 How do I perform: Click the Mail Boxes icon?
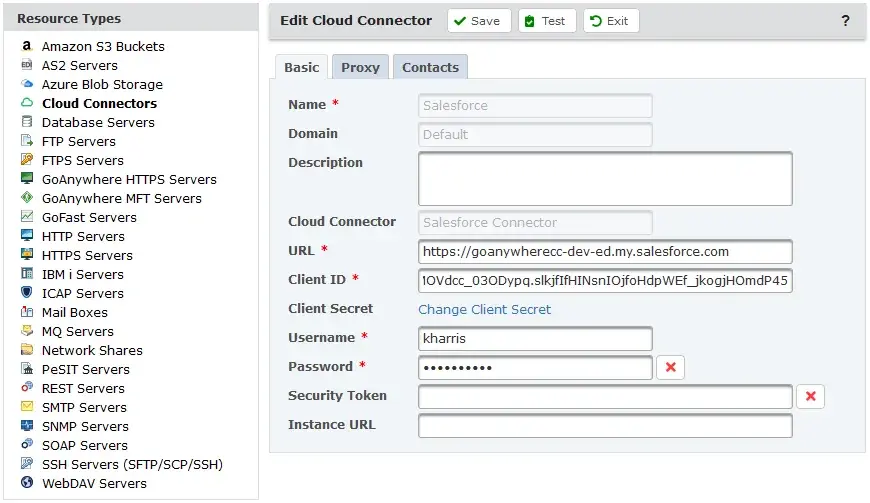[x=27, y=312]
